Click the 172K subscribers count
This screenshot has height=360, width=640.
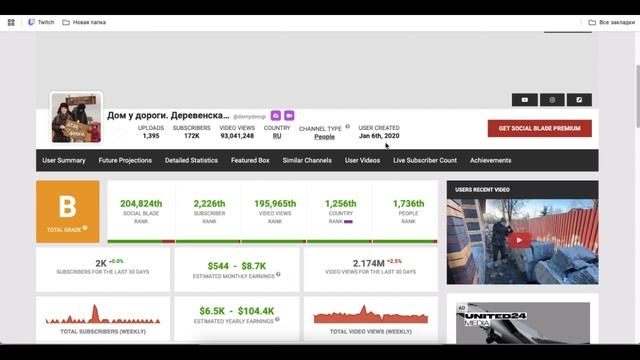point(192,136)
